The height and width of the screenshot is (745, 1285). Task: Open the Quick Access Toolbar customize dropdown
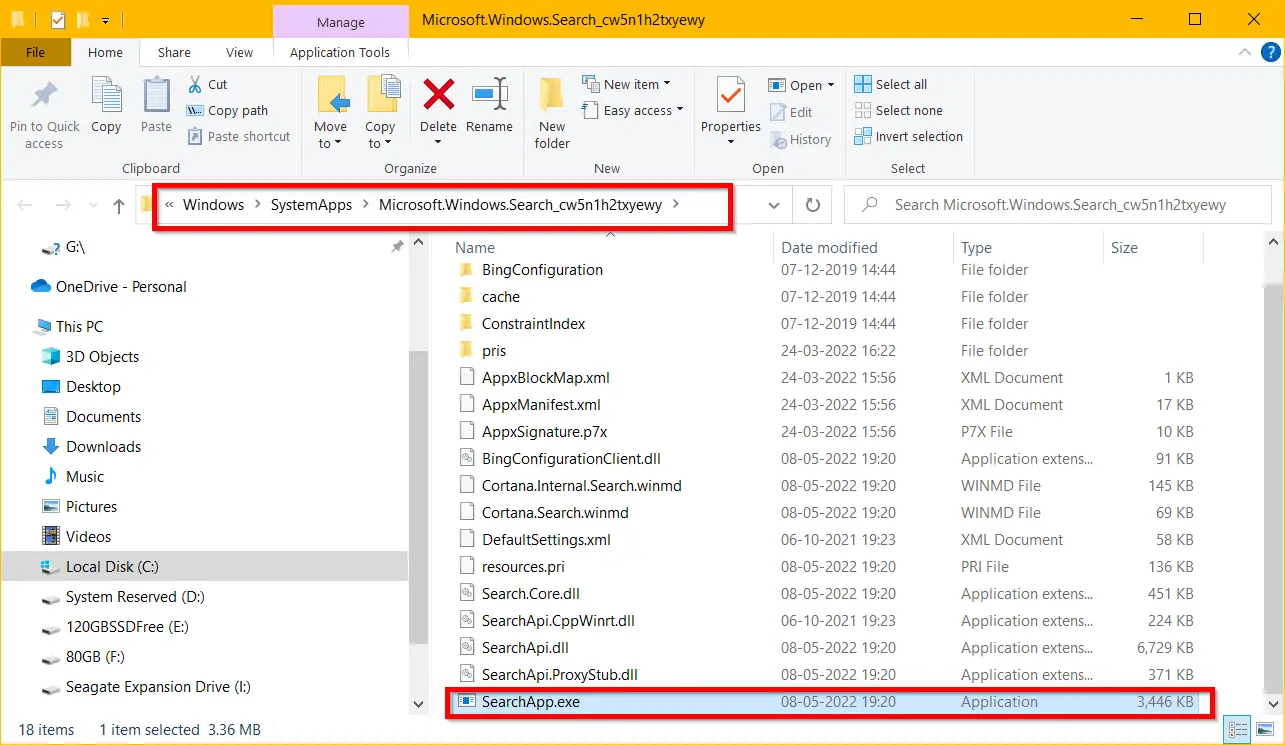(105, 20)
